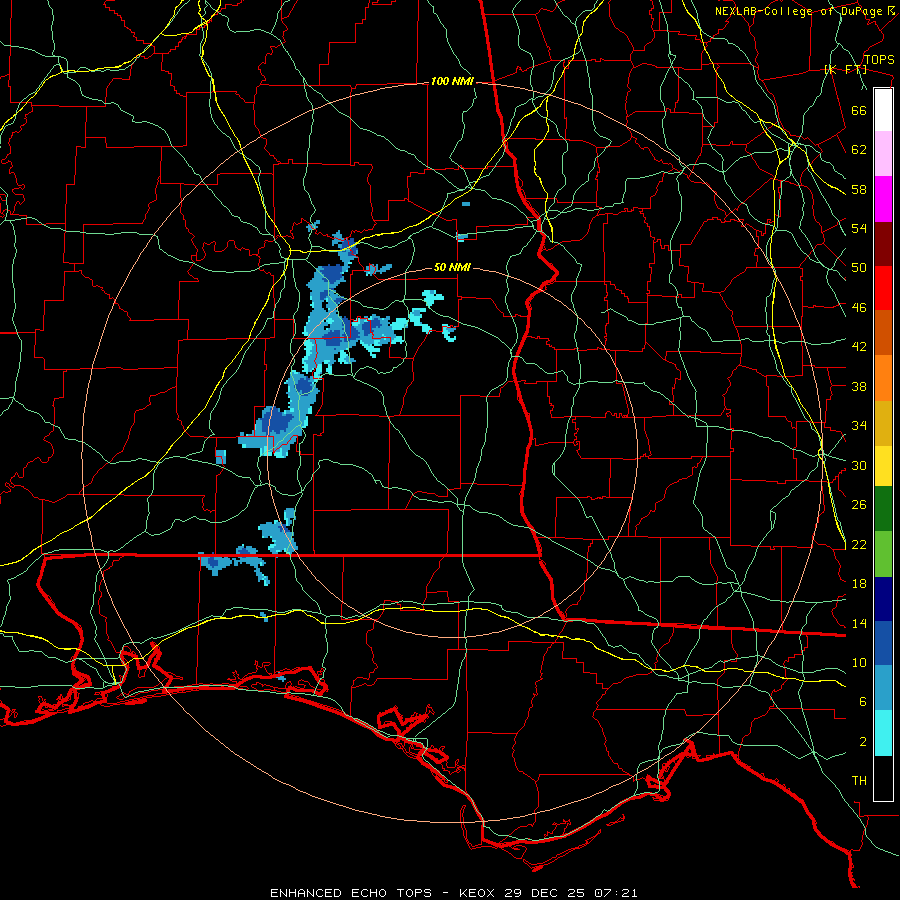Click the dark orange swatch between 46 and 42
This screenshot has width=900, height=900.
[x=883, y=333]
